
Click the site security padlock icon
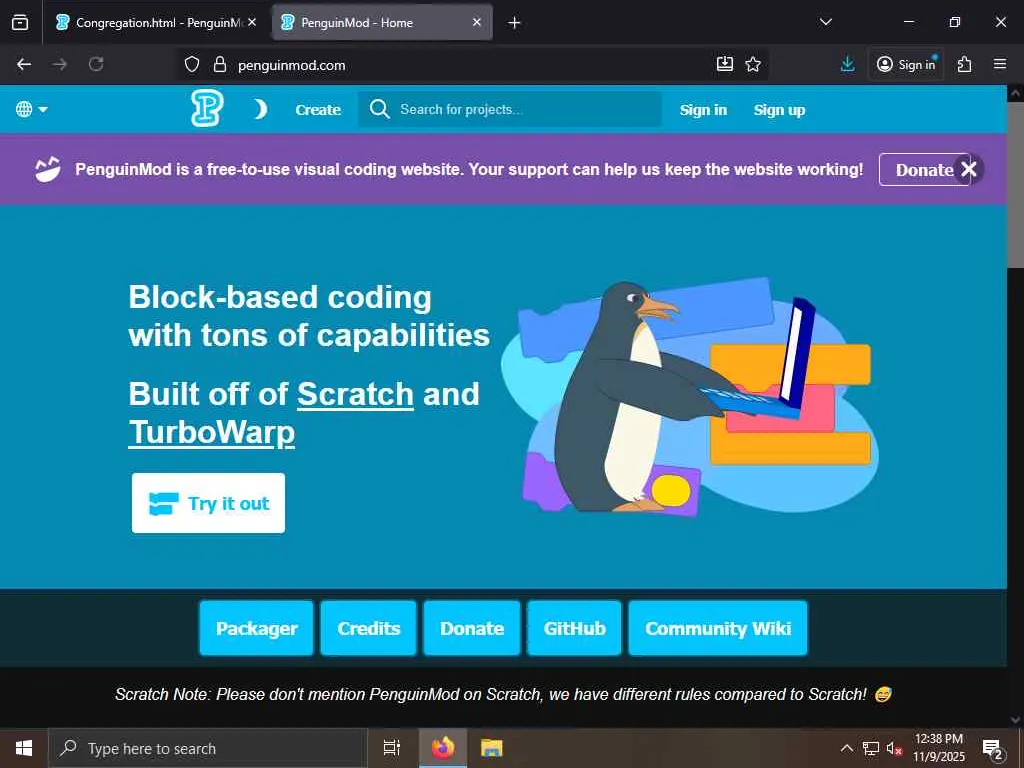pos(220,65)
